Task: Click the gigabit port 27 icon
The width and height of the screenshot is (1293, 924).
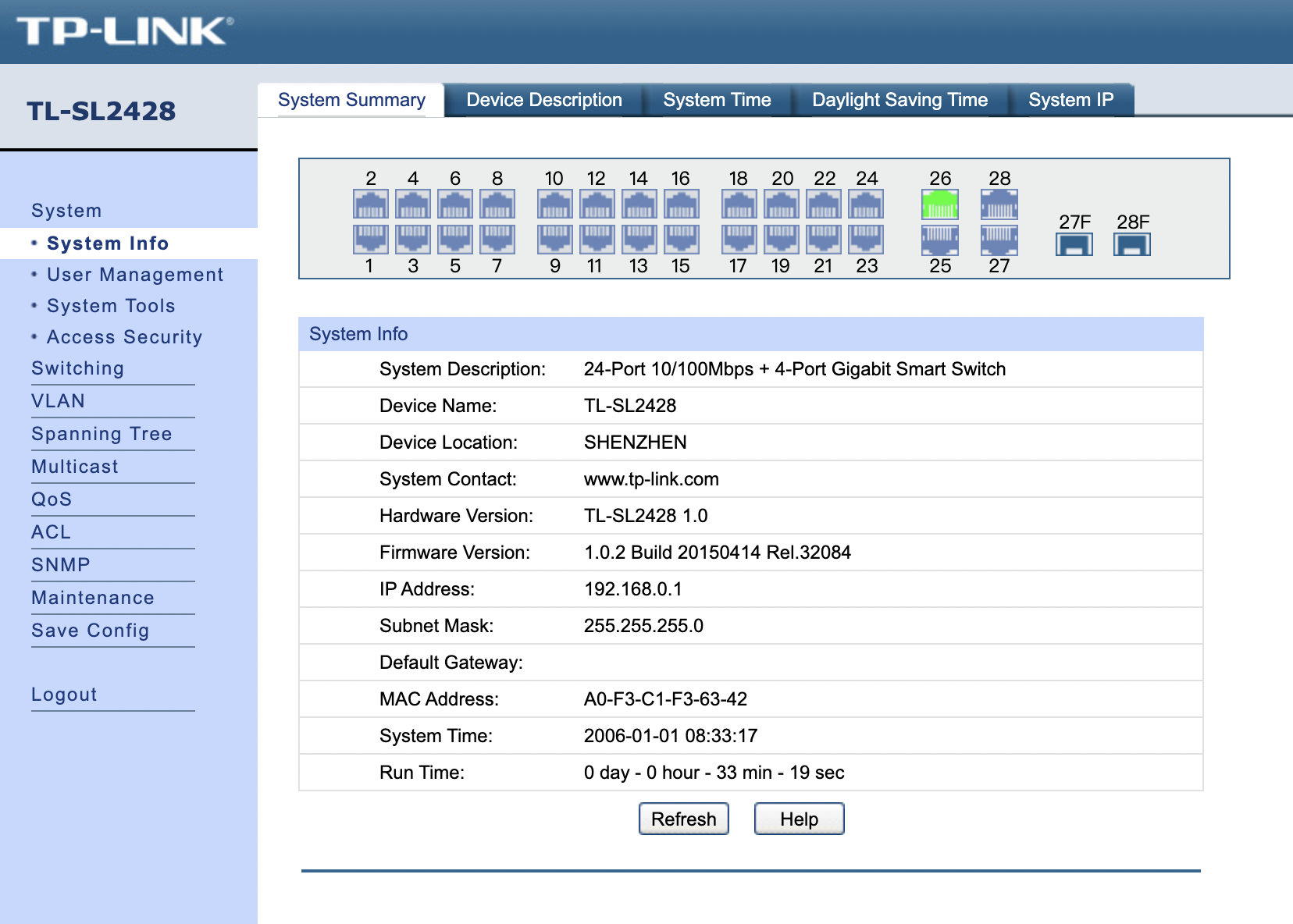Action: [999, 240]
